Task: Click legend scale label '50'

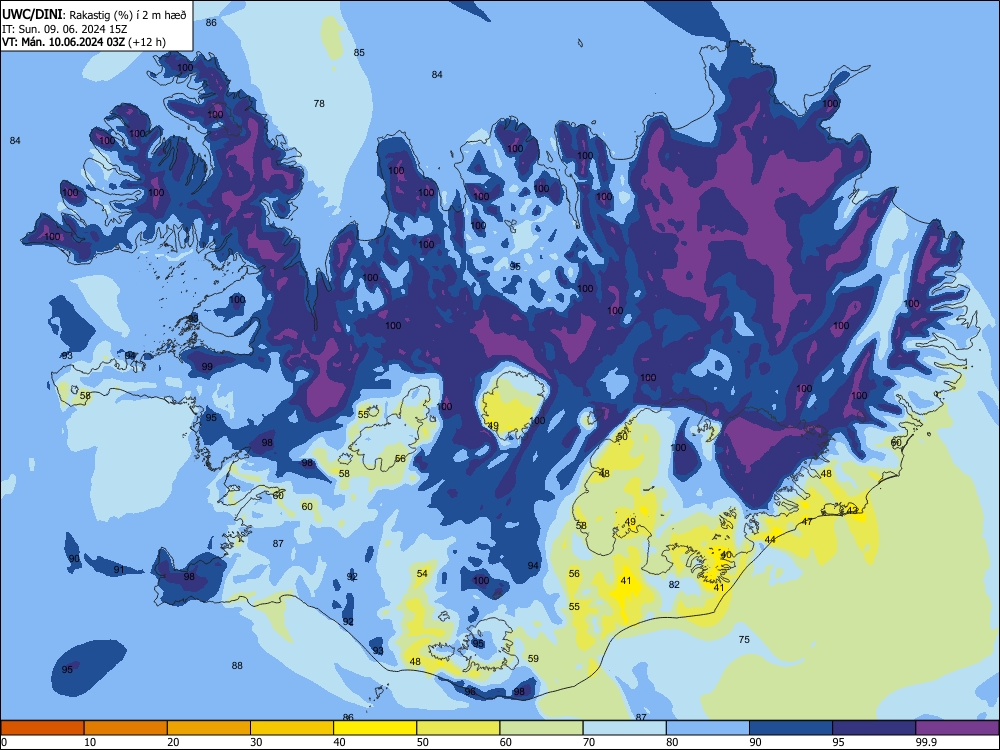Action: pos(423,742)
